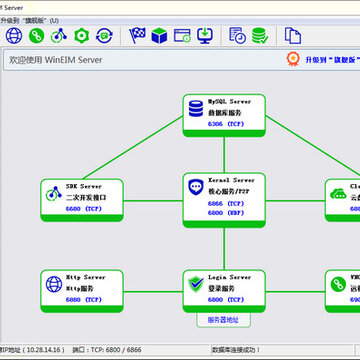
Task: Click the 欢迎使用 WinEIM Server banner text
Action: point(56,60)
